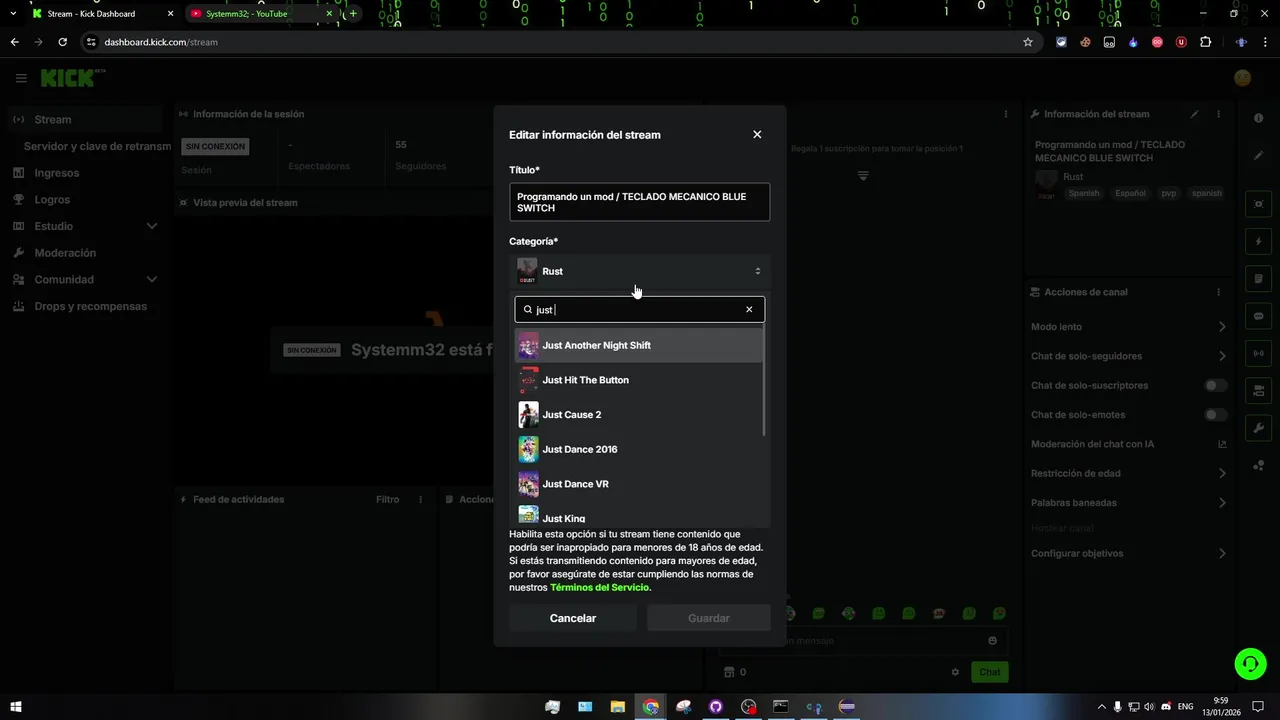Screen dimensions: 1280x720
Task: Click the info icon in right rail
Action: tap(1258, 119)
